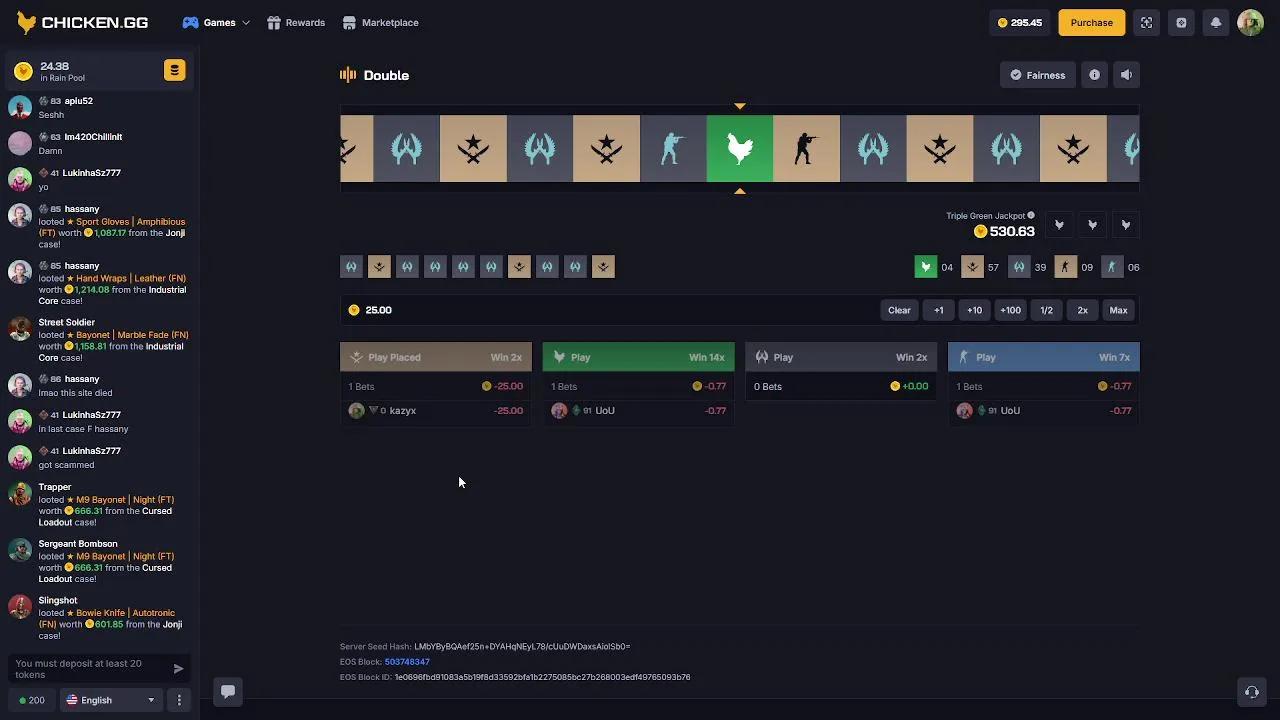The width and height of the screenshot is (1280, 720).
Task: Click the 200 online users indicator
Action: tap(32, 700)
